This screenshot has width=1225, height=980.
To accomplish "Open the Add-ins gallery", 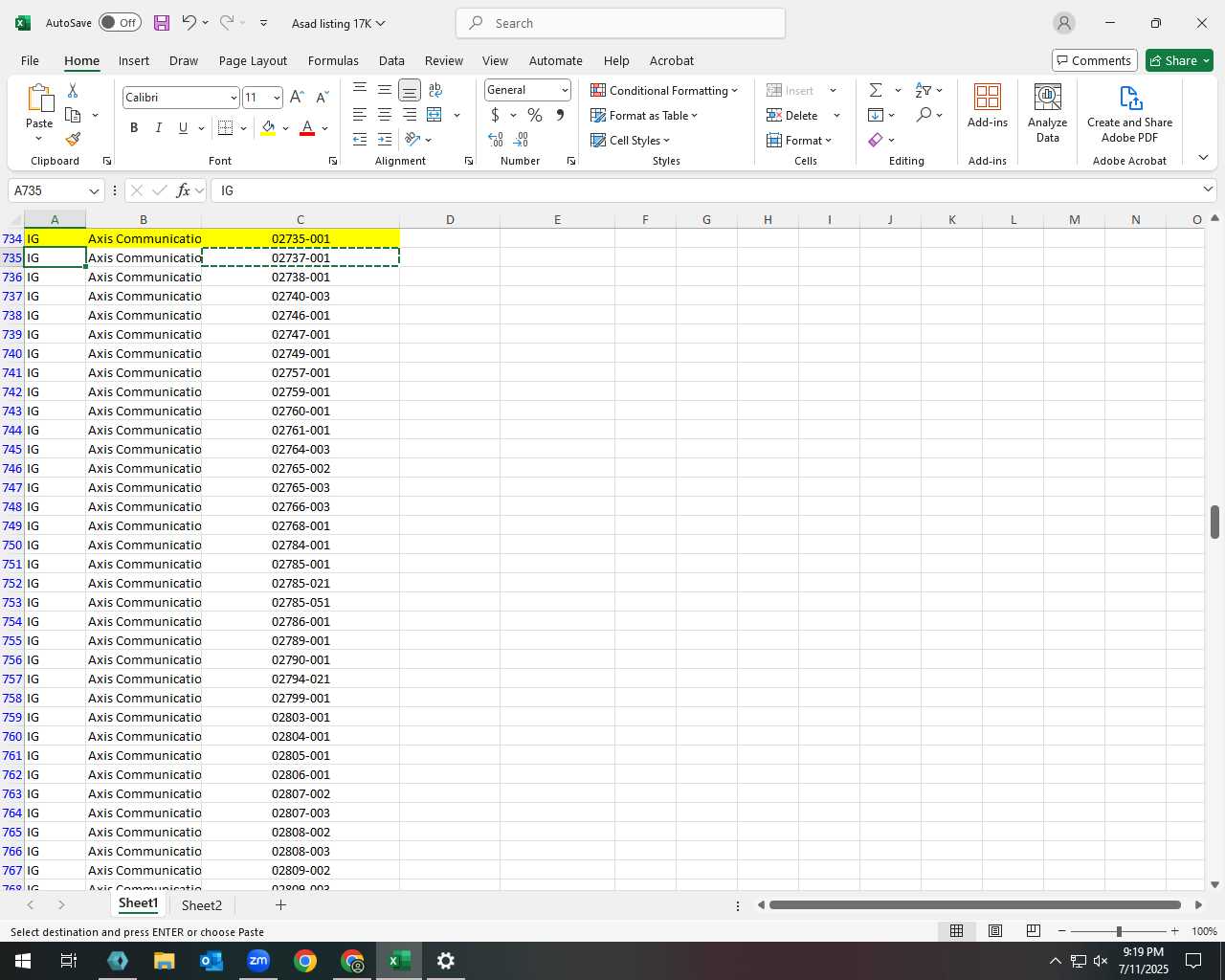I will (988, 105).
